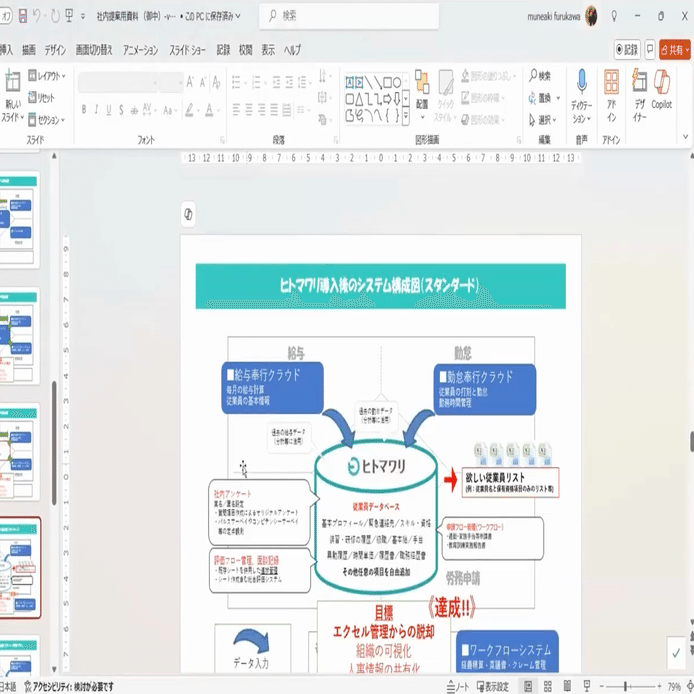Click the 勤怠奉行クラウド blue box

click(x=485, y=389)
